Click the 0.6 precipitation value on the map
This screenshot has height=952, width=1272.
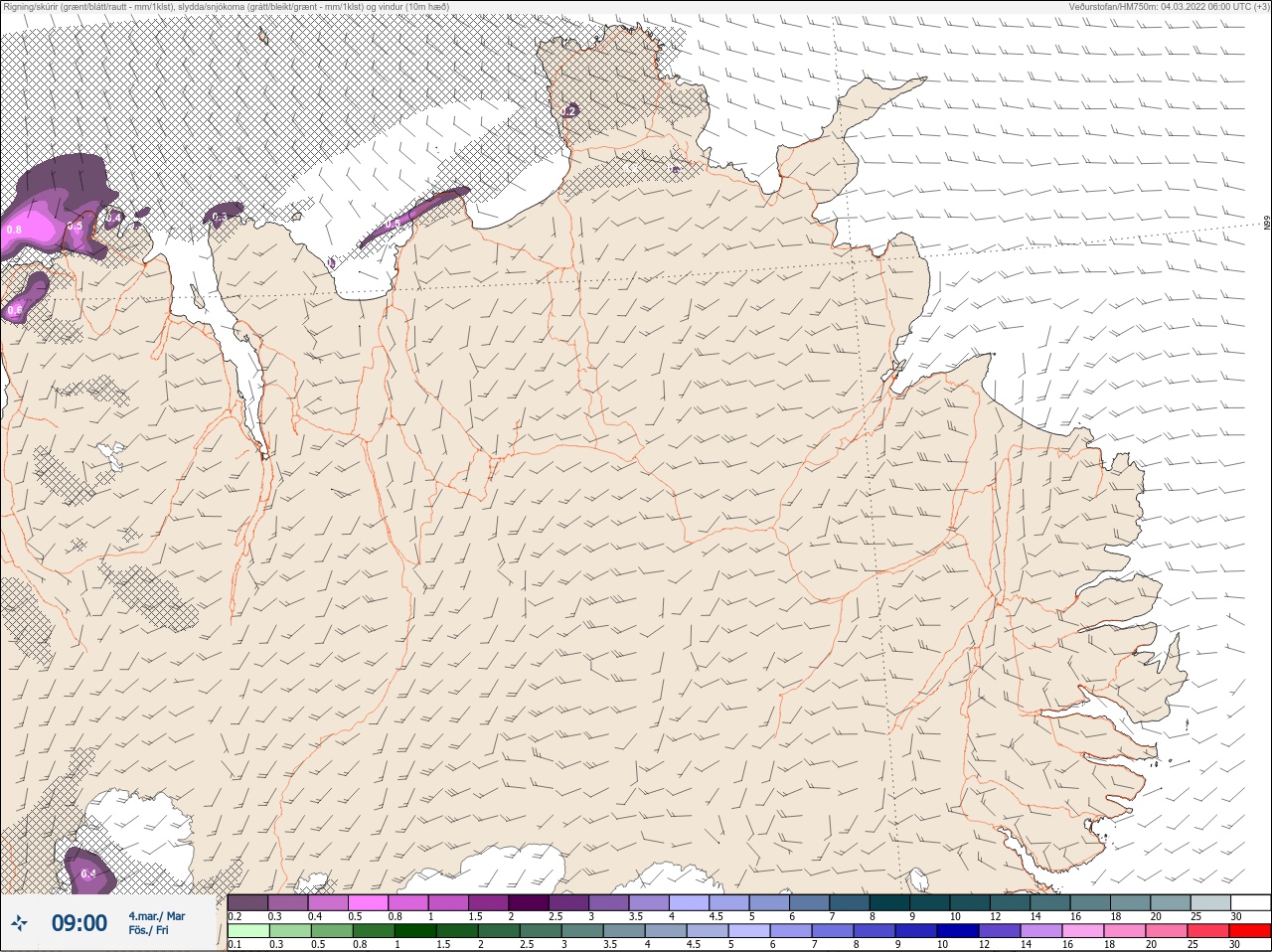pos(14,310)
